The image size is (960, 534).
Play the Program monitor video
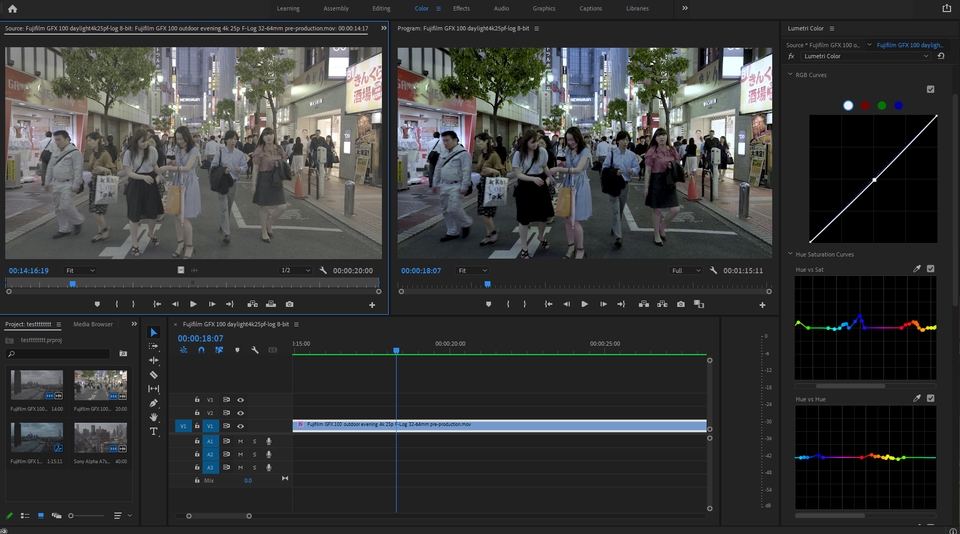[x=584, y=304]
